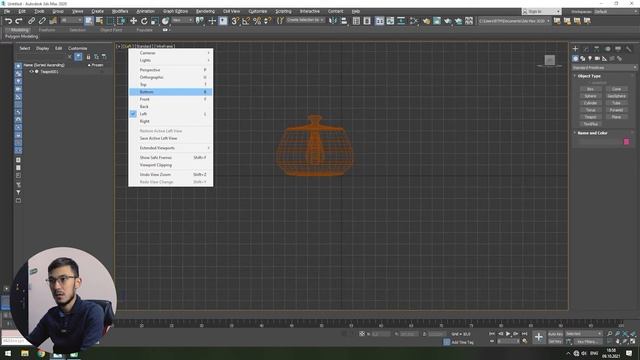Open the Sign In dropdown
Image resolution: width=640 pixels, height=360 pixels.
(x=542, y=11)
